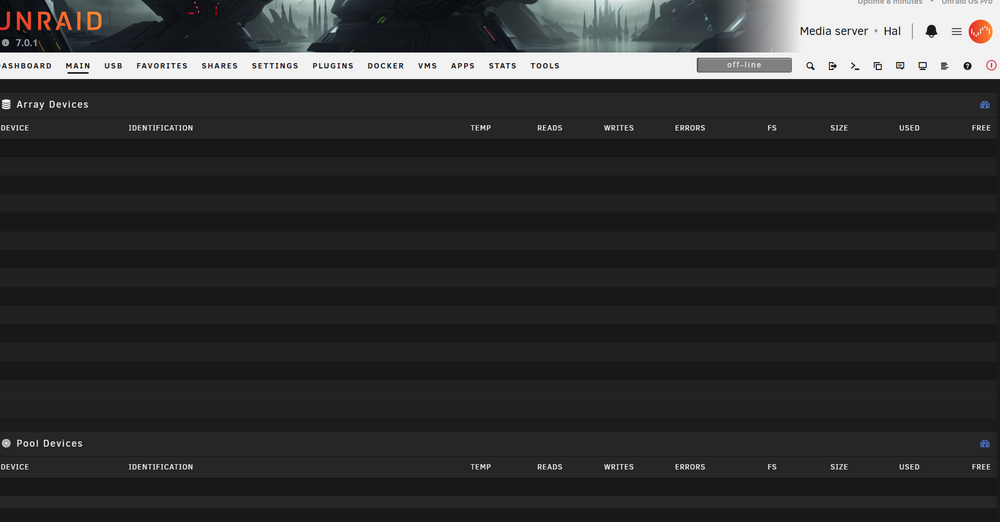Click the orange Unraid avatar icon
Viewport: 1000px width, 522px height.
pos(980,31)
